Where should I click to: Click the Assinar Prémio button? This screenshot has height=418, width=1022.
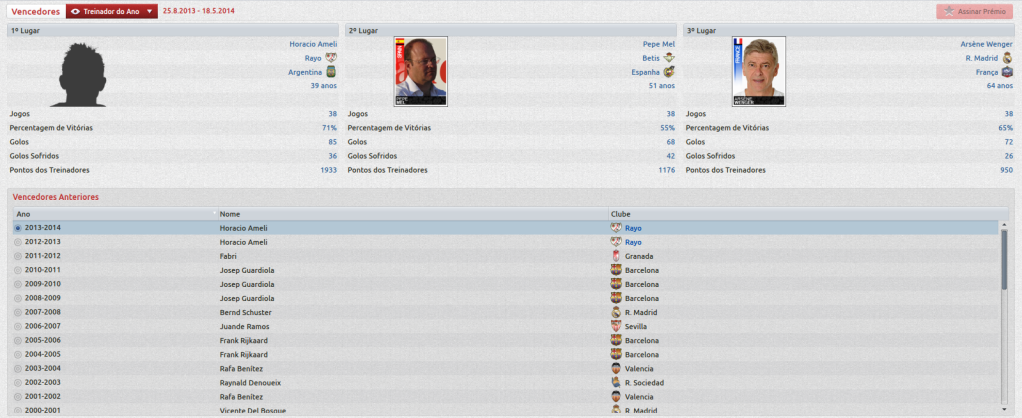974,12
